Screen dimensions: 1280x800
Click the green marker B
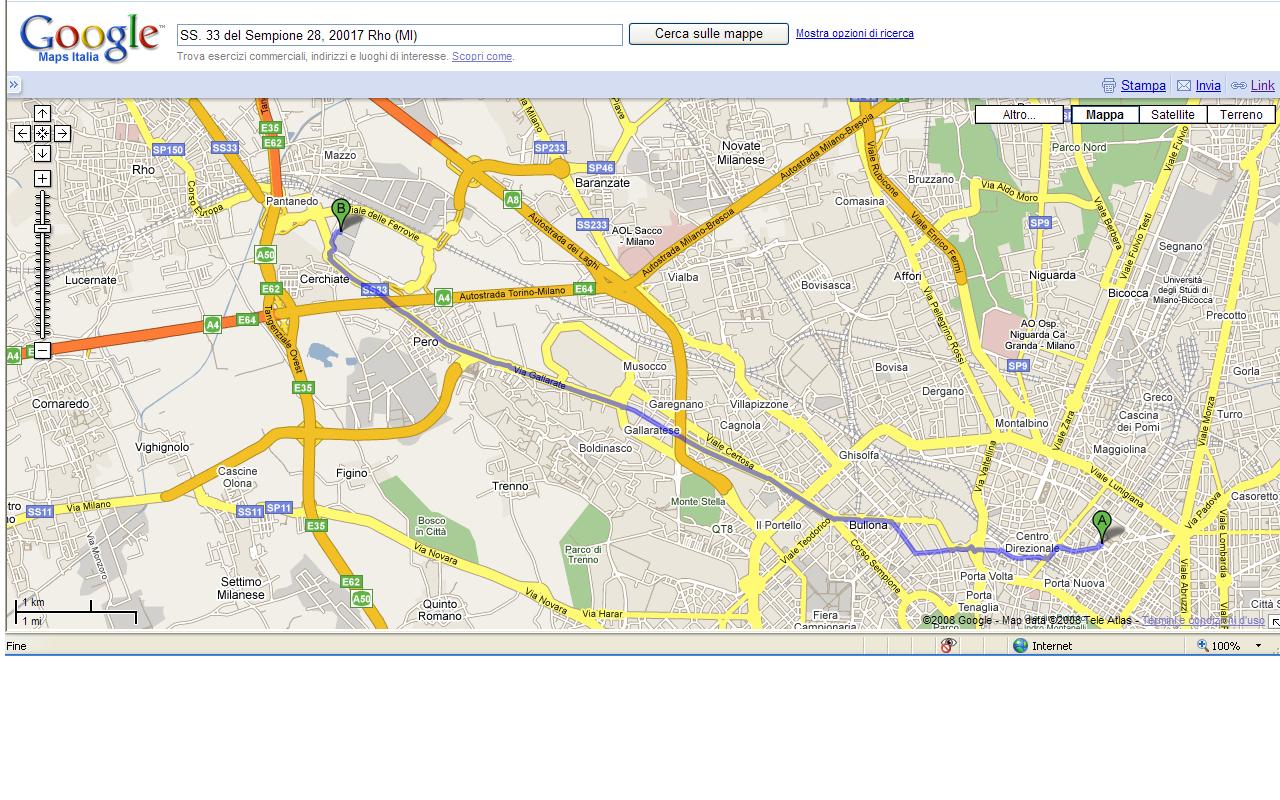(x=340, y=213)
